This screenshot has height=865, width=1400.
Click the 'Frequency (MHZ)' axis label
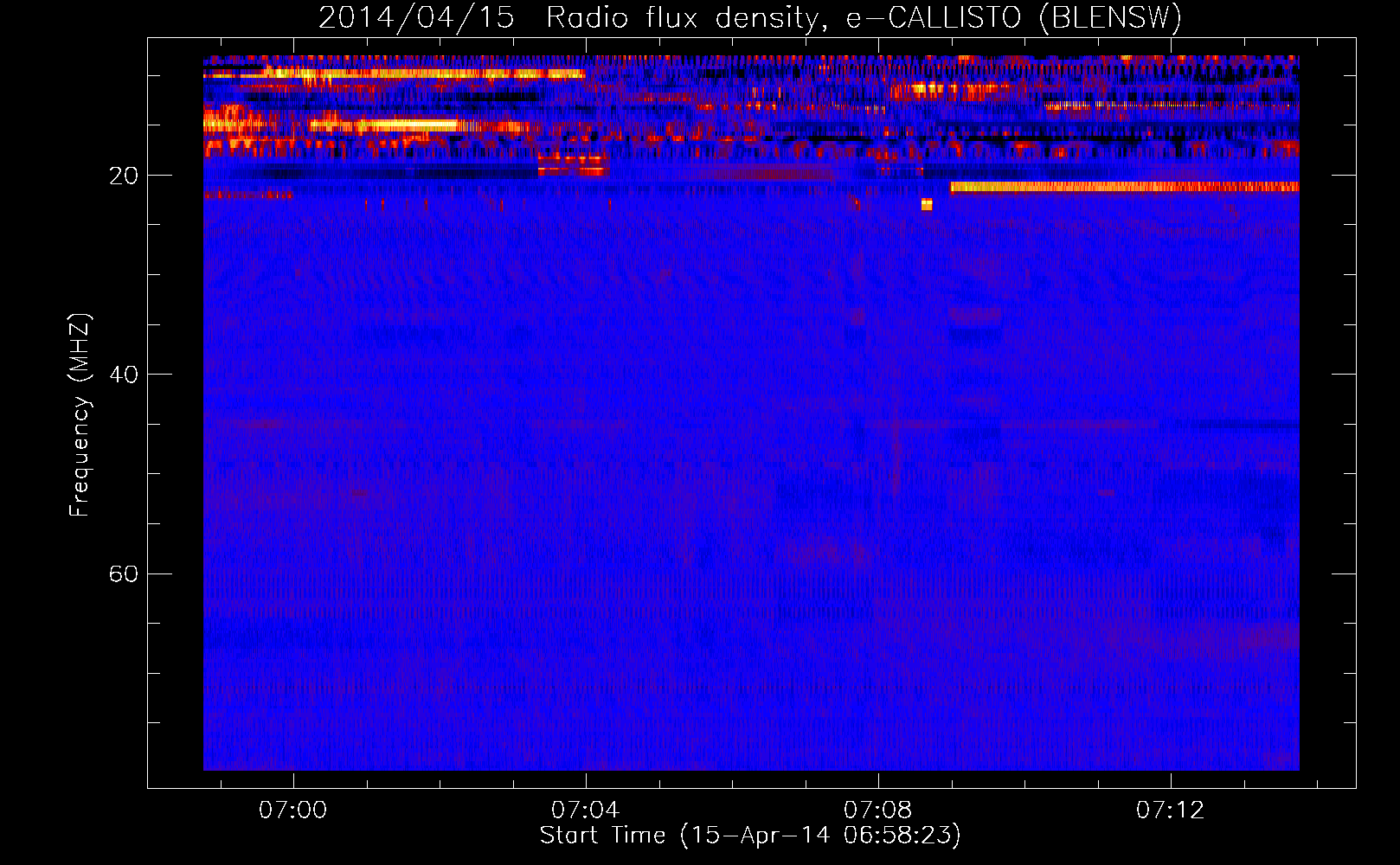pyautogui.click(x=80, y=415)
